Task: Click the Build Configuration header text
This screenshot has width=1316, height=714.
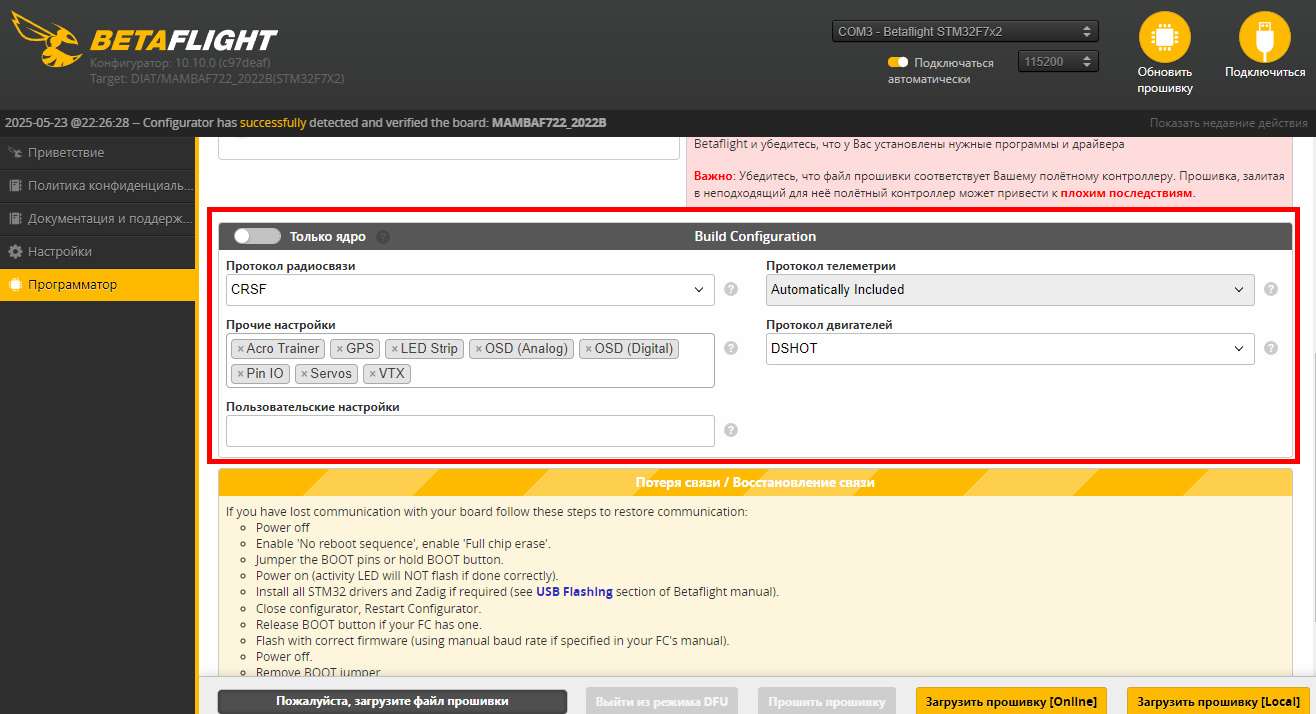Action: pyautogui.click(x=755, y=237)
